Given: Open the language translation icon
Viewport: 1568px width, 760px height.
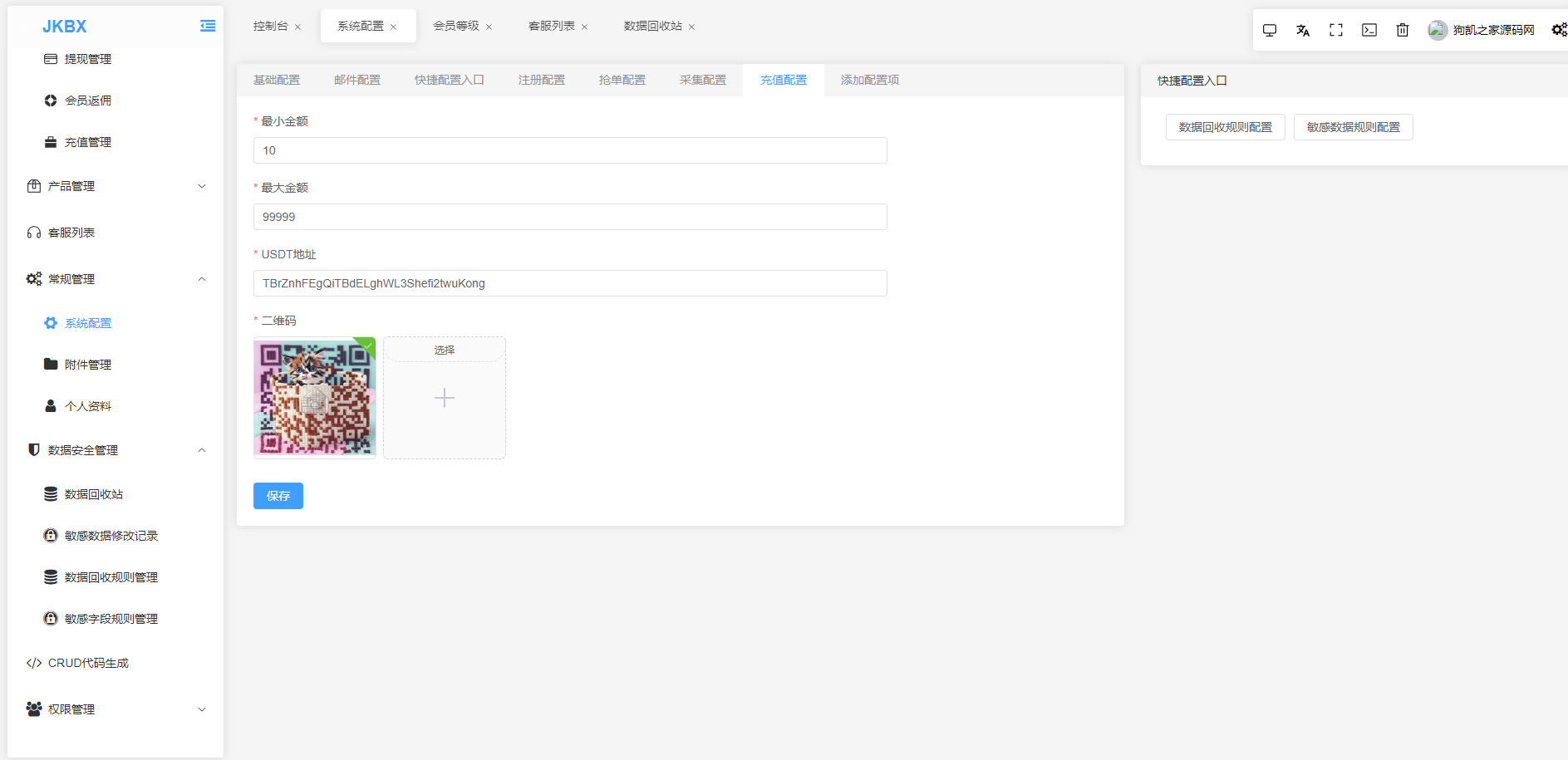Looking at the screenshot, I should point(1302,31).
